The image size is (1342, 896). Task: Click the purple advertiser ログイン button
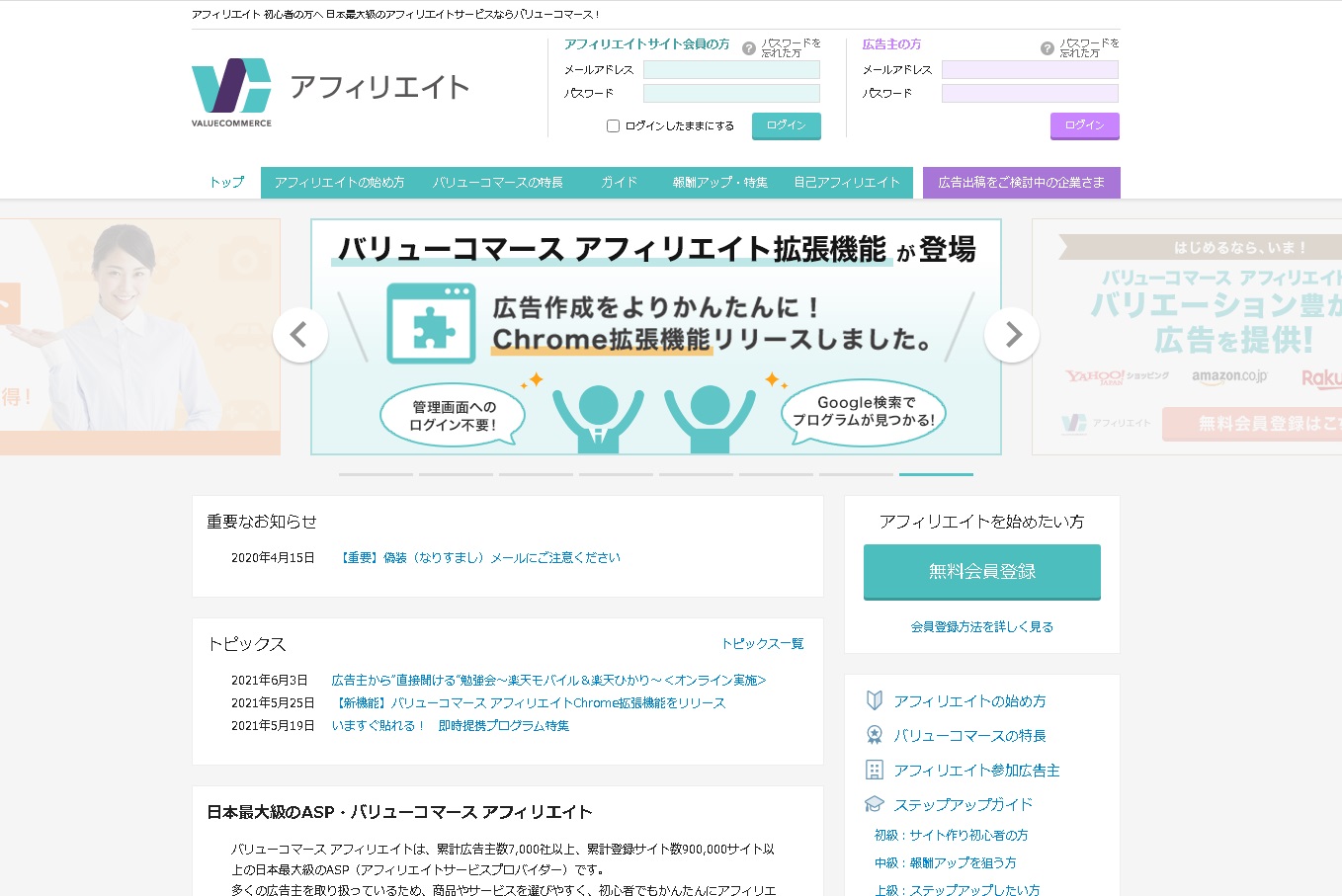click(1085, 125)
